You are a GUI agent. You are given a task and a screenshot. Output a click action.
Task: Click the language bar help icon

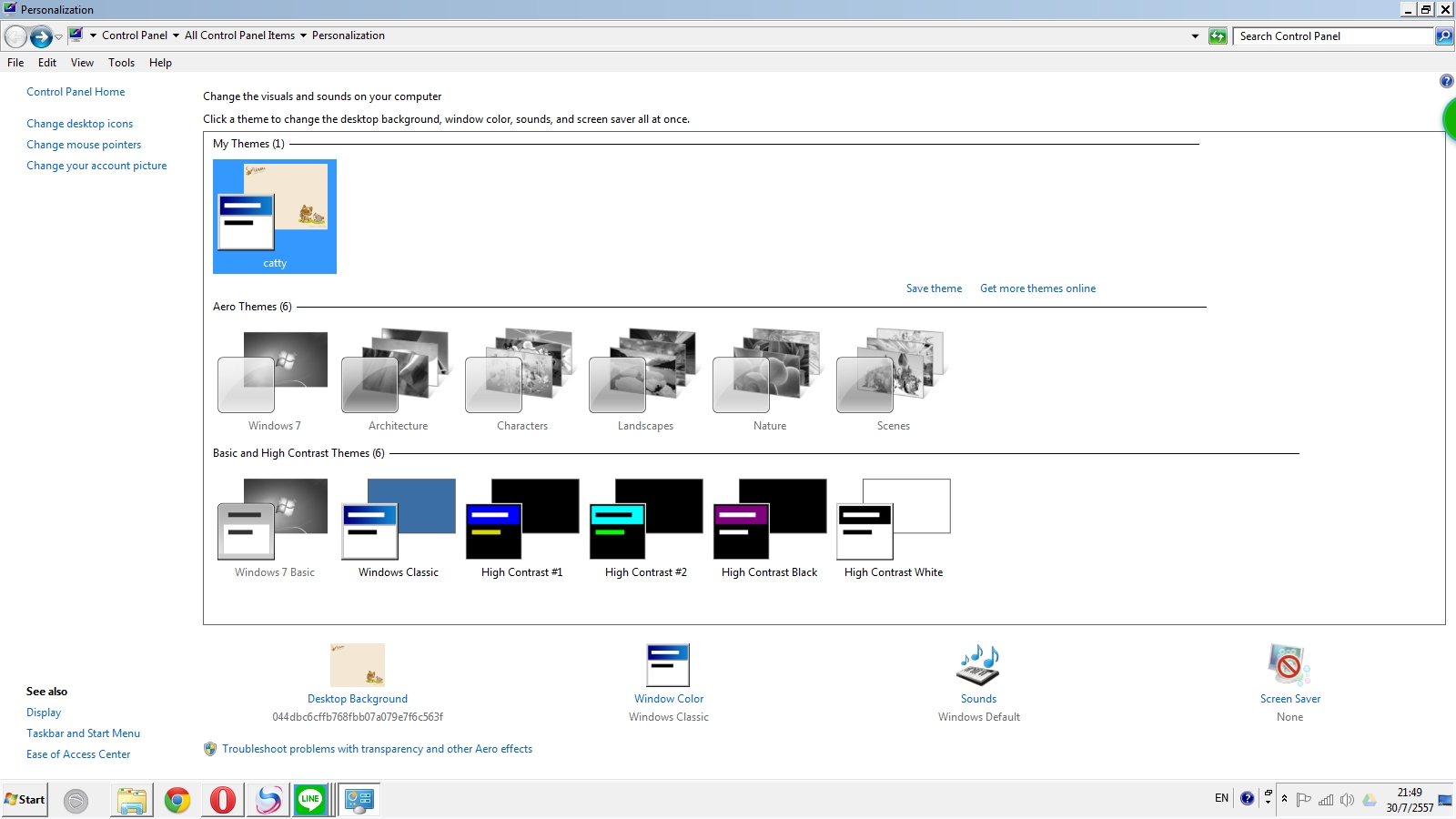(x=1247, y=798)
